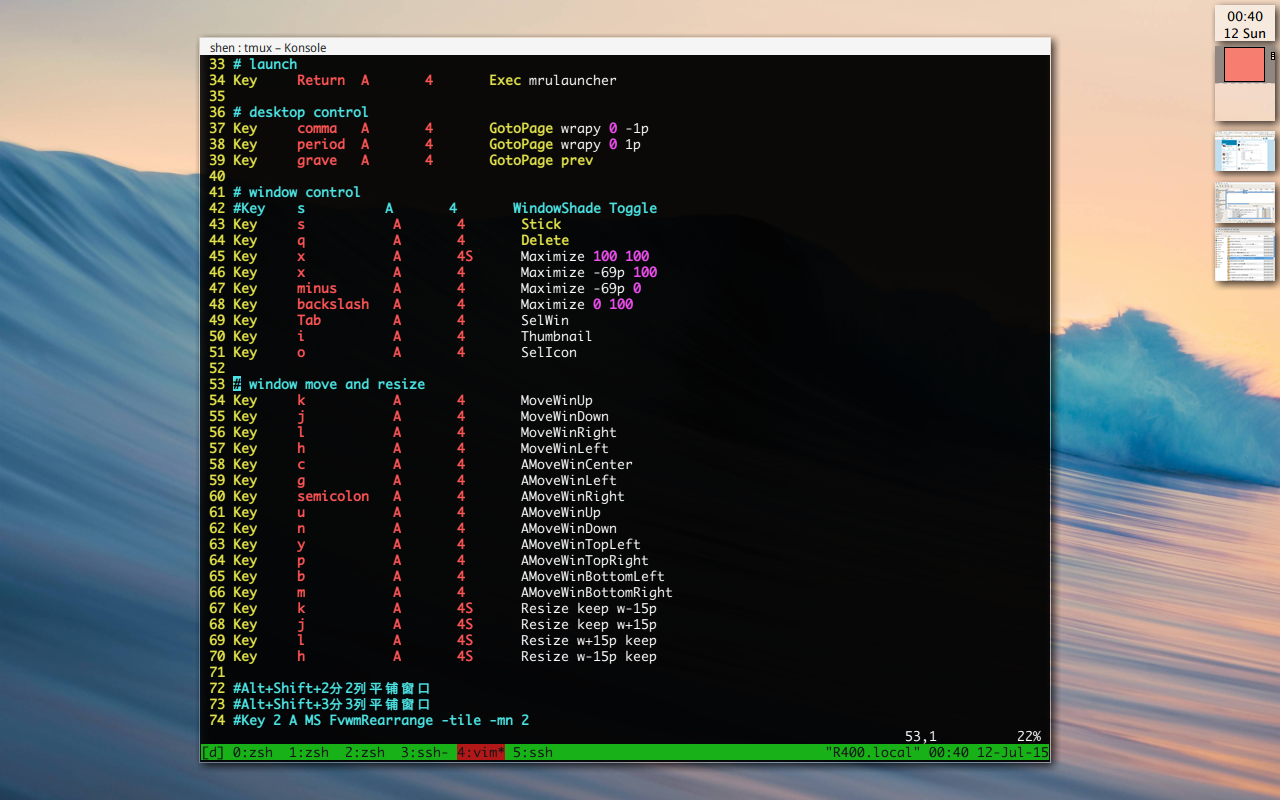Click the desktop clock showing 00:40
1280x800 pixels.
click(x=1245, y=16)
